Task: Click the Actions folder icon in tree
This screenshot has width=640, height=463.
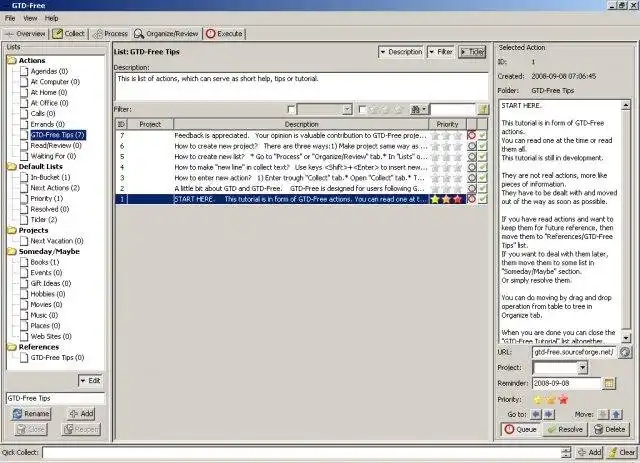Action: (x=11, y=60)
